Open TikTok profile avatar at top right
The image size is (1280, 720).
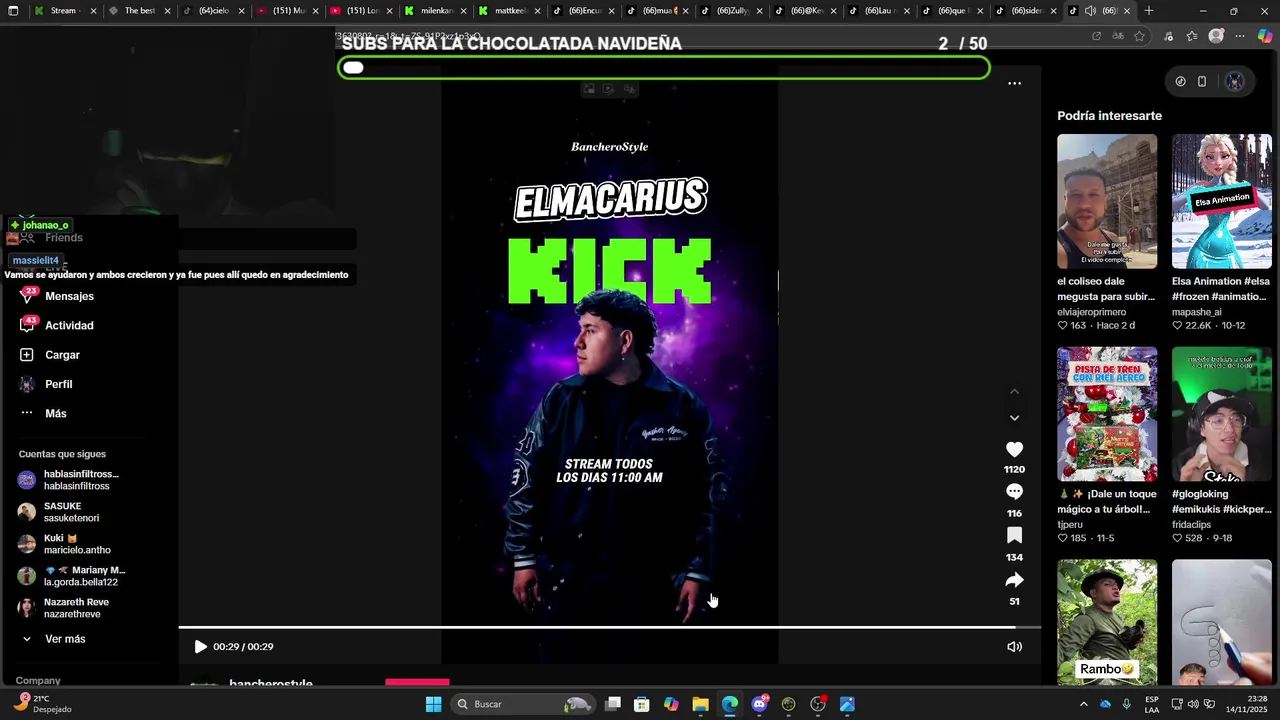point(1235,82)
